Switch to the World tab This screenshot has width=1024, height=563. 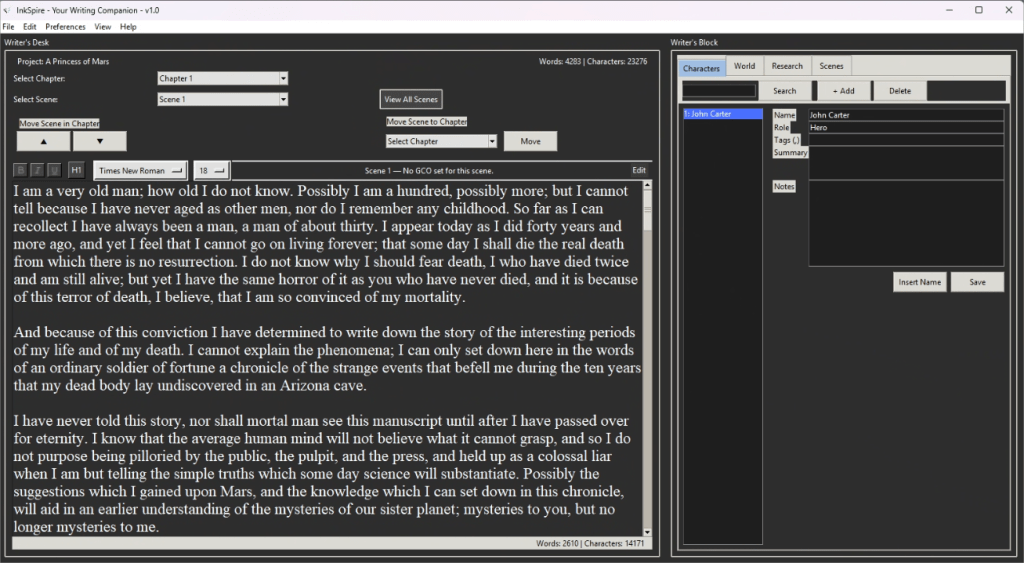pyautogui.click(x=744, y=66)
